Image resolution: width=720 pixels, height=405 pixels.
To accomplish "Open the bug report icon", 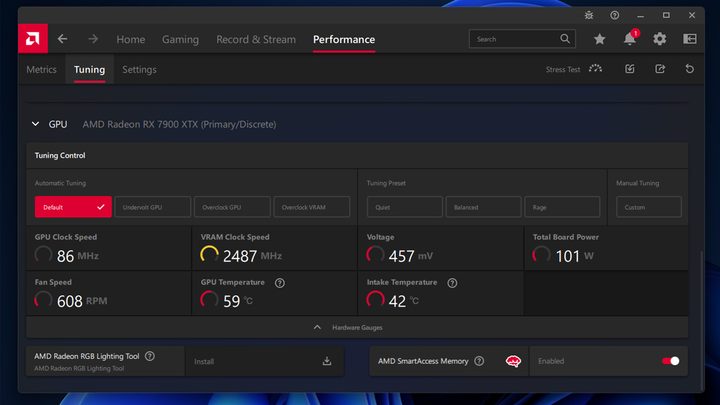I will tap(589, 15).
